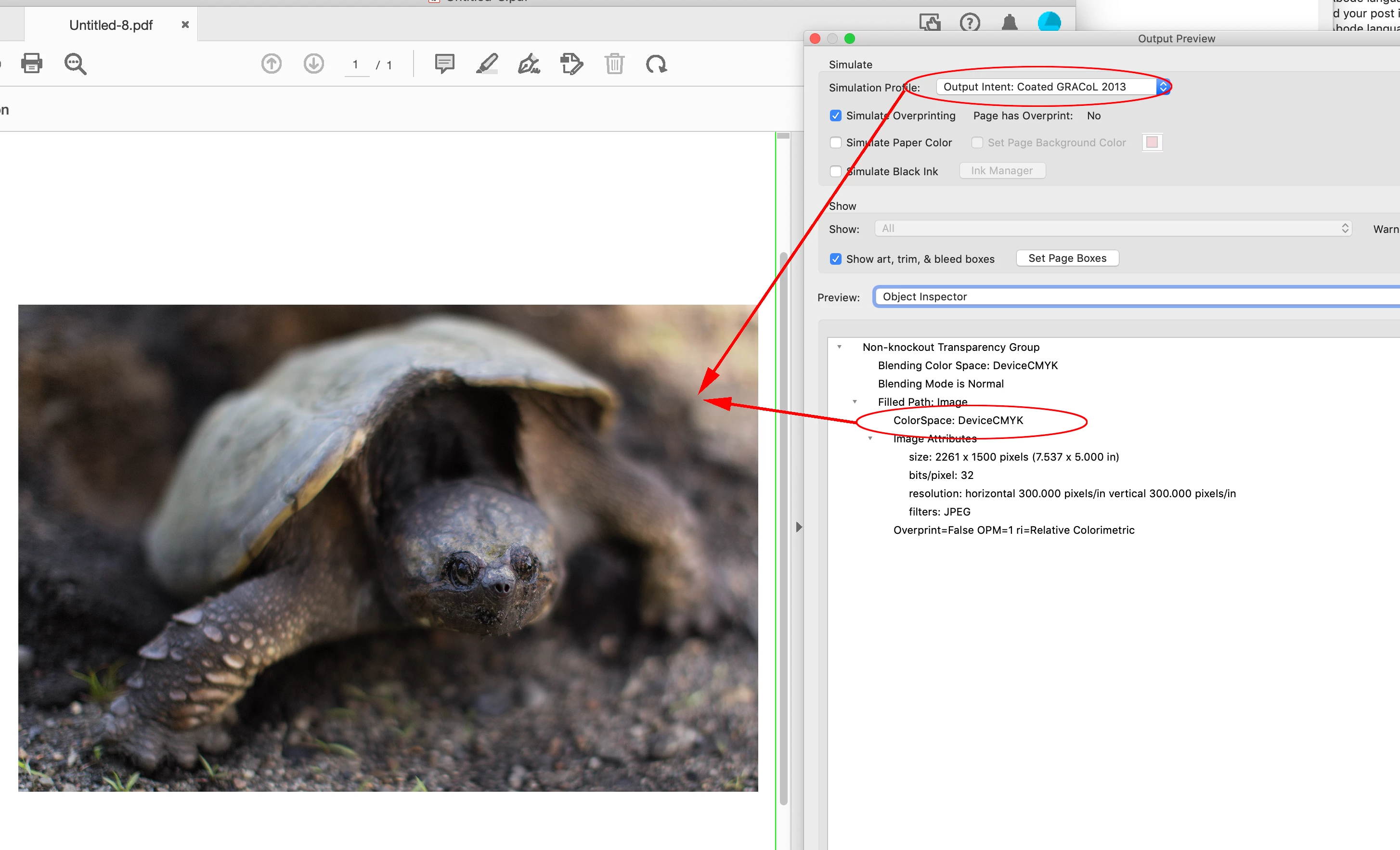Collapse the Image Attributes tree node
The width and height of the screenshot is (1400, 850).
pyautogui.click(x=870, y=438)
